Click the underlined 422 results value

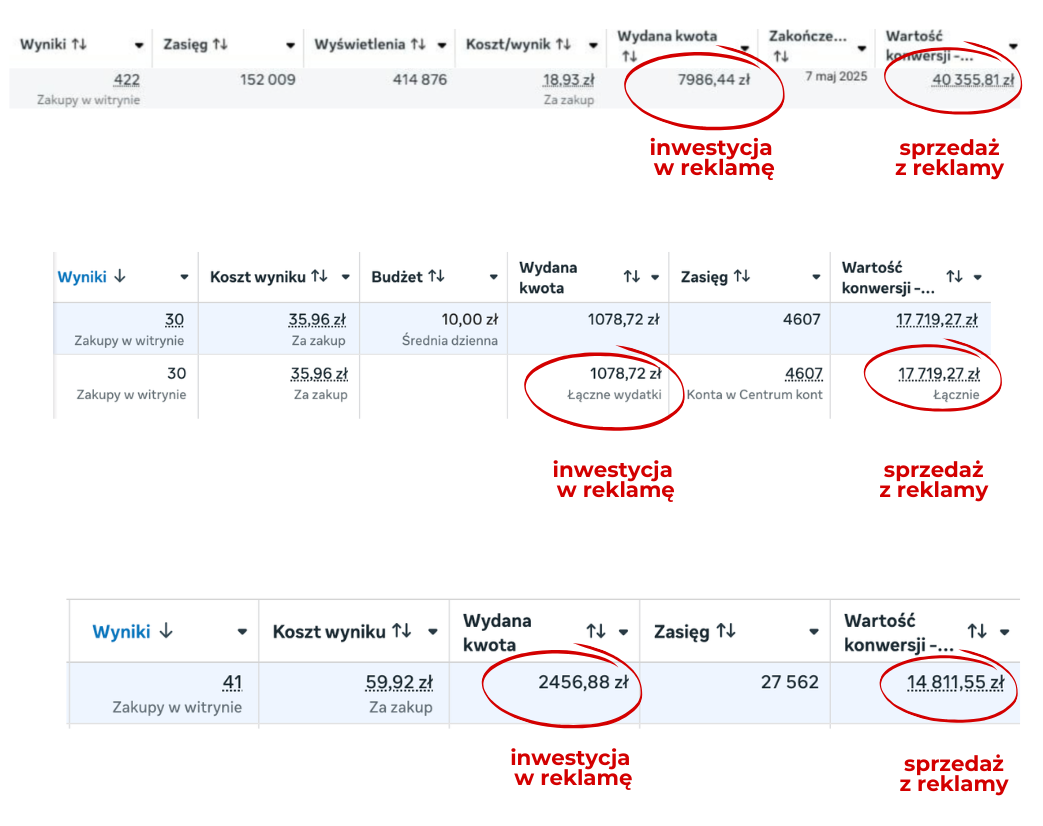[x=126, y=80]
